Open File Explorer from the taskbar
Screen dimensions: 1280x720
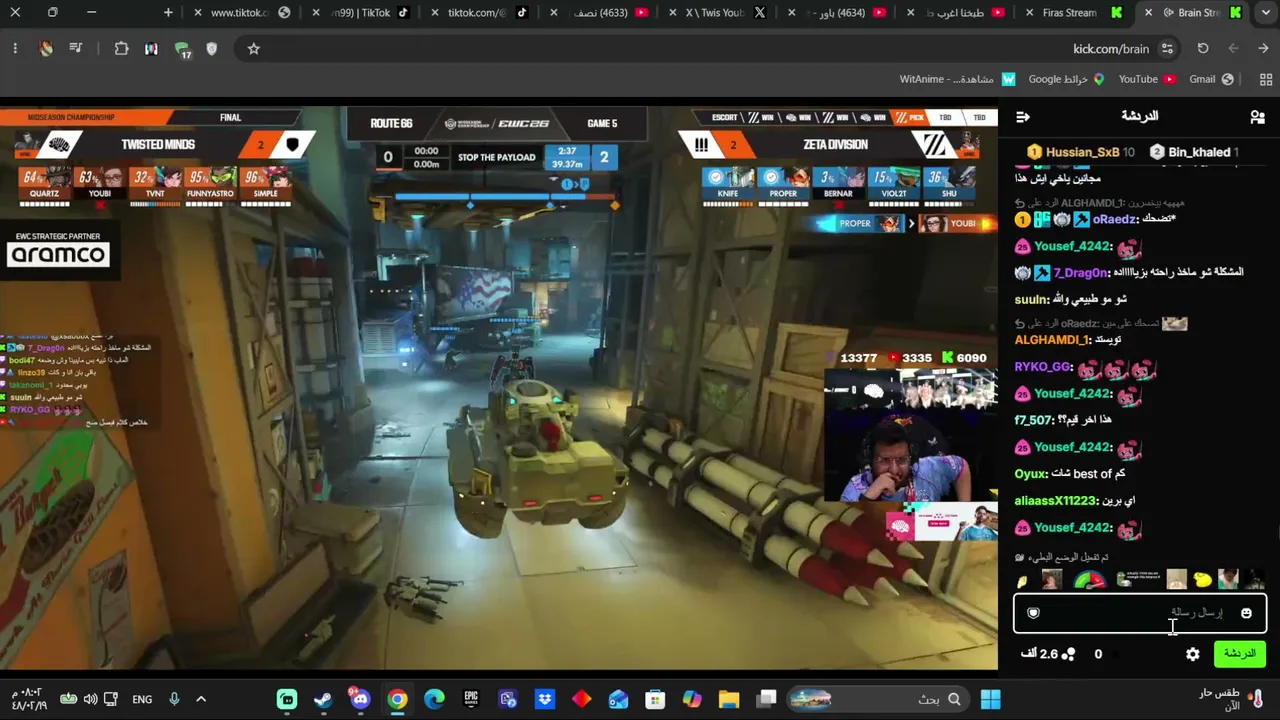[x=728, y=699]
